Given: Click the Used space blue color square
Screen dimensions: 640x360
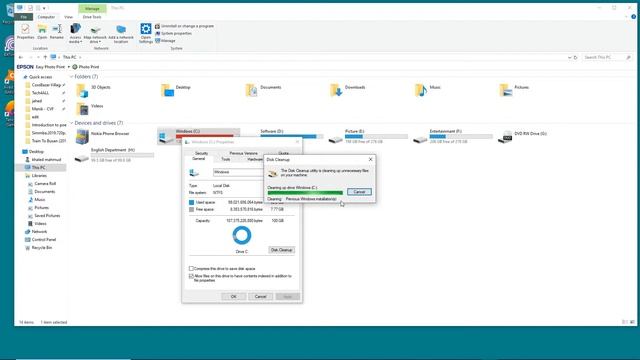Looking at the screenshot, I should [191, 202].
